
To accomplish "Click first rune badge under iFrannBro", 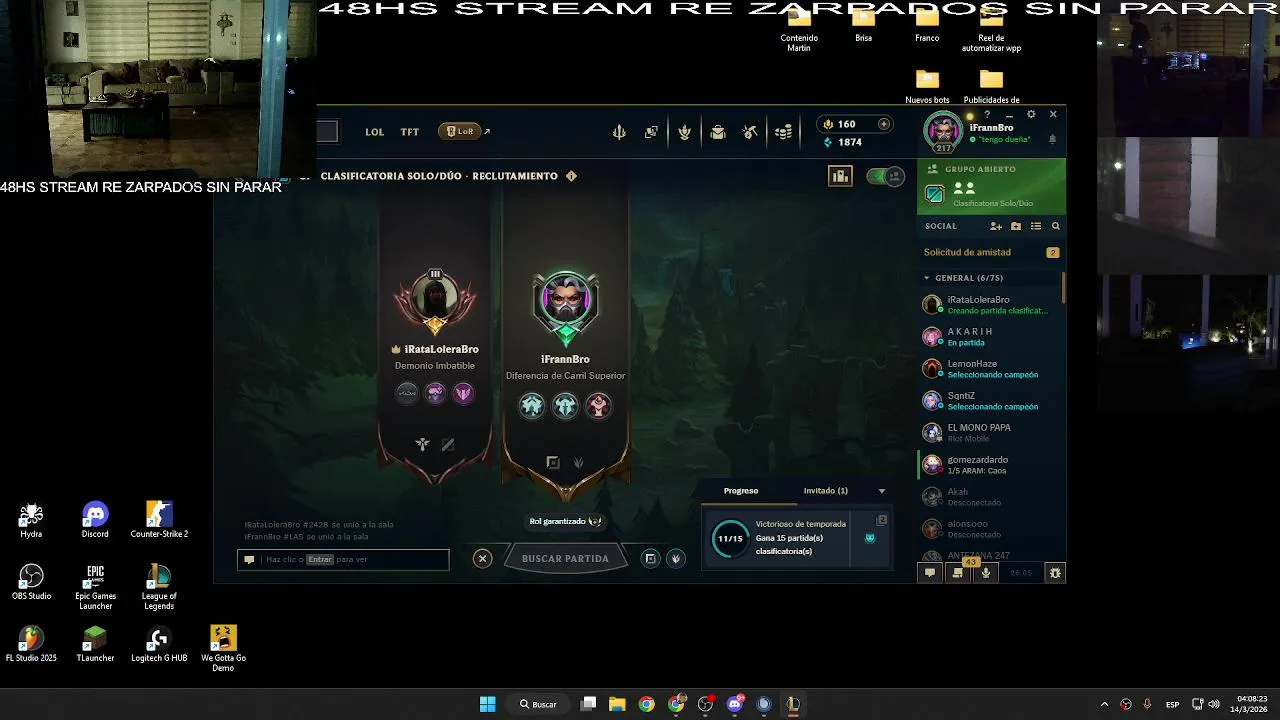I will (532, 405).
